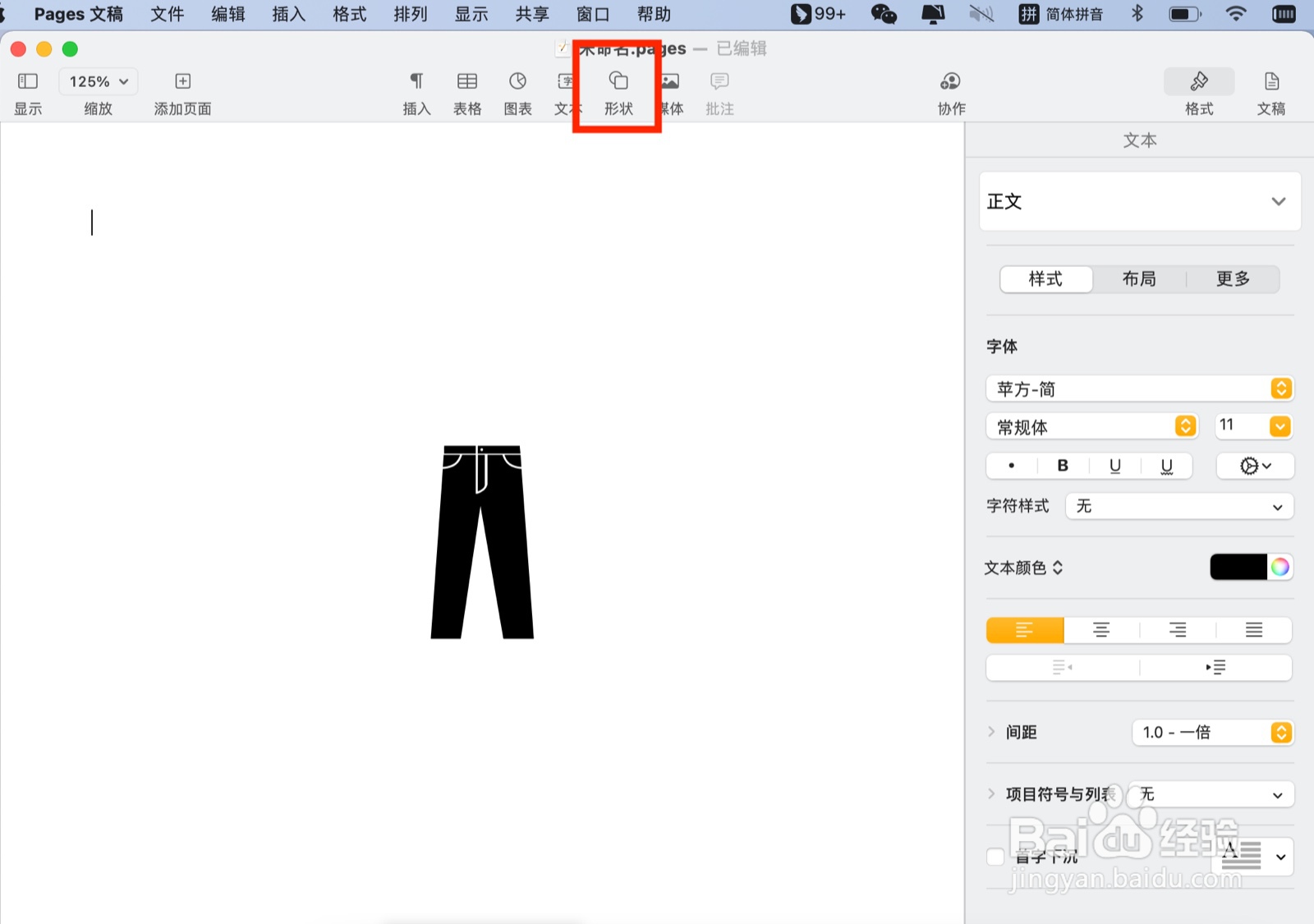
Task: Toggle the 格式 format inspector
Action: point(1199,81)
